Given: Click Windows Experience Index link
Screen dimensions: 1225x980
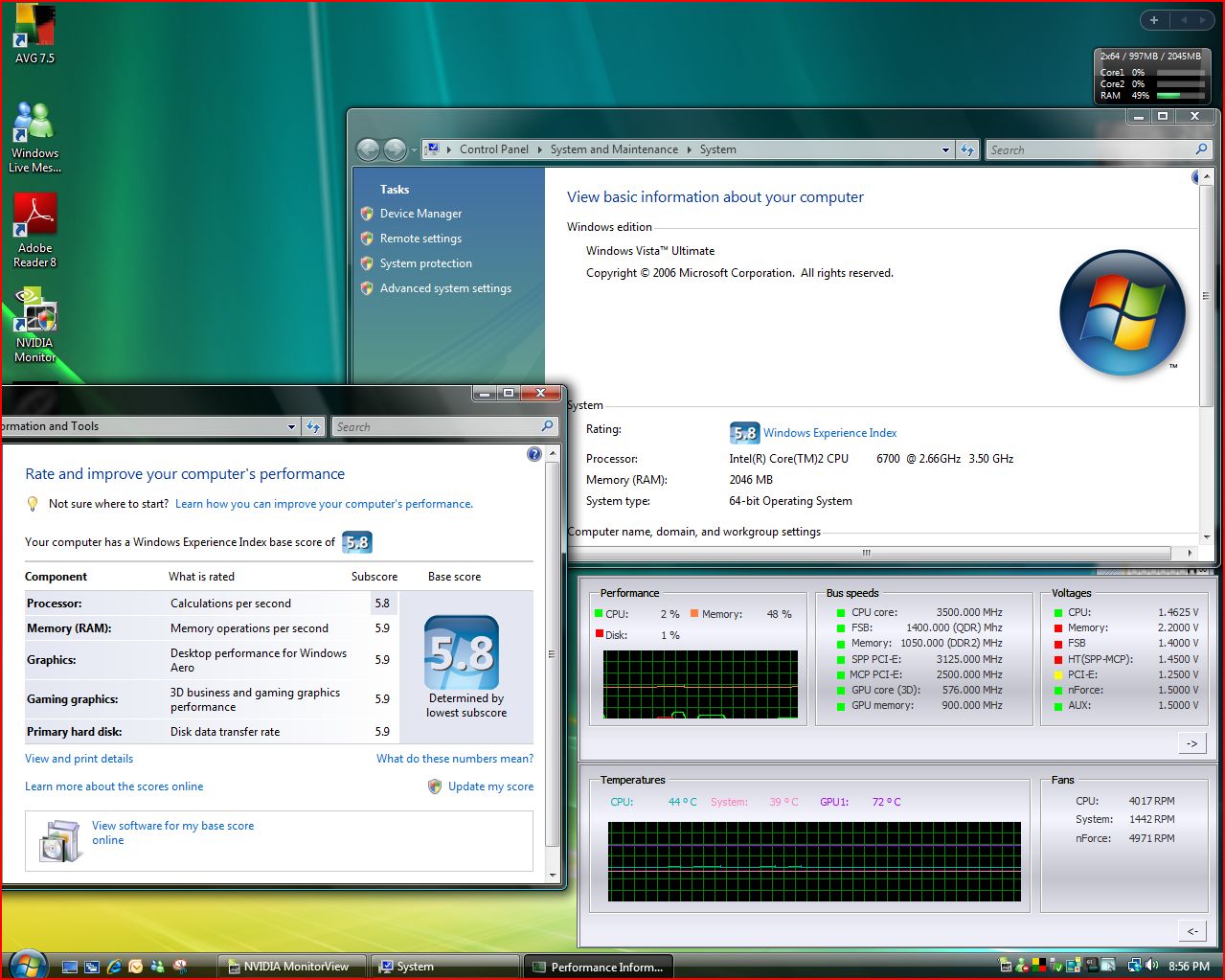Looking at the screenshot, I should [x=829, y=433].
